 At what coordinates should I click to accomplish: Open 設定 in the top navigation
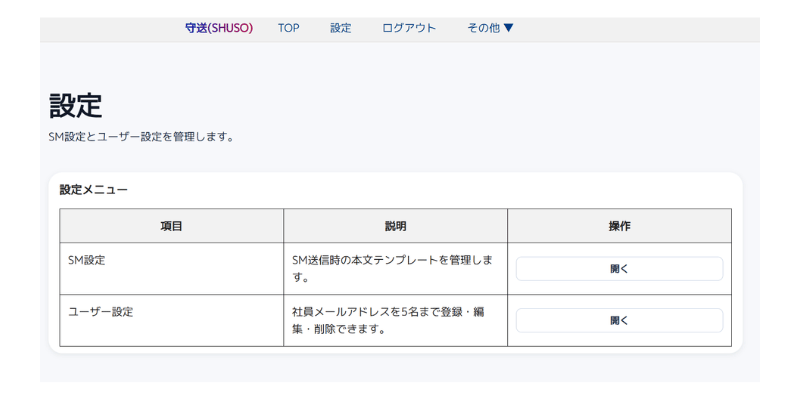click(x=341, y=28)
